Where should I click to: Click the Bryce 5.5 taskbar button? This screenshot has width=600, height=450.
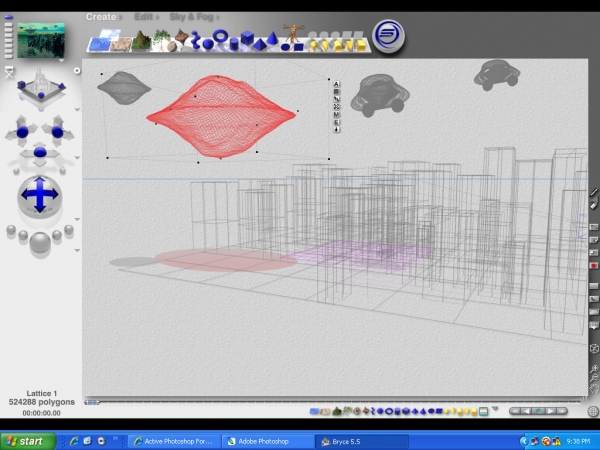pyautogui.click(x=362, y=441)
